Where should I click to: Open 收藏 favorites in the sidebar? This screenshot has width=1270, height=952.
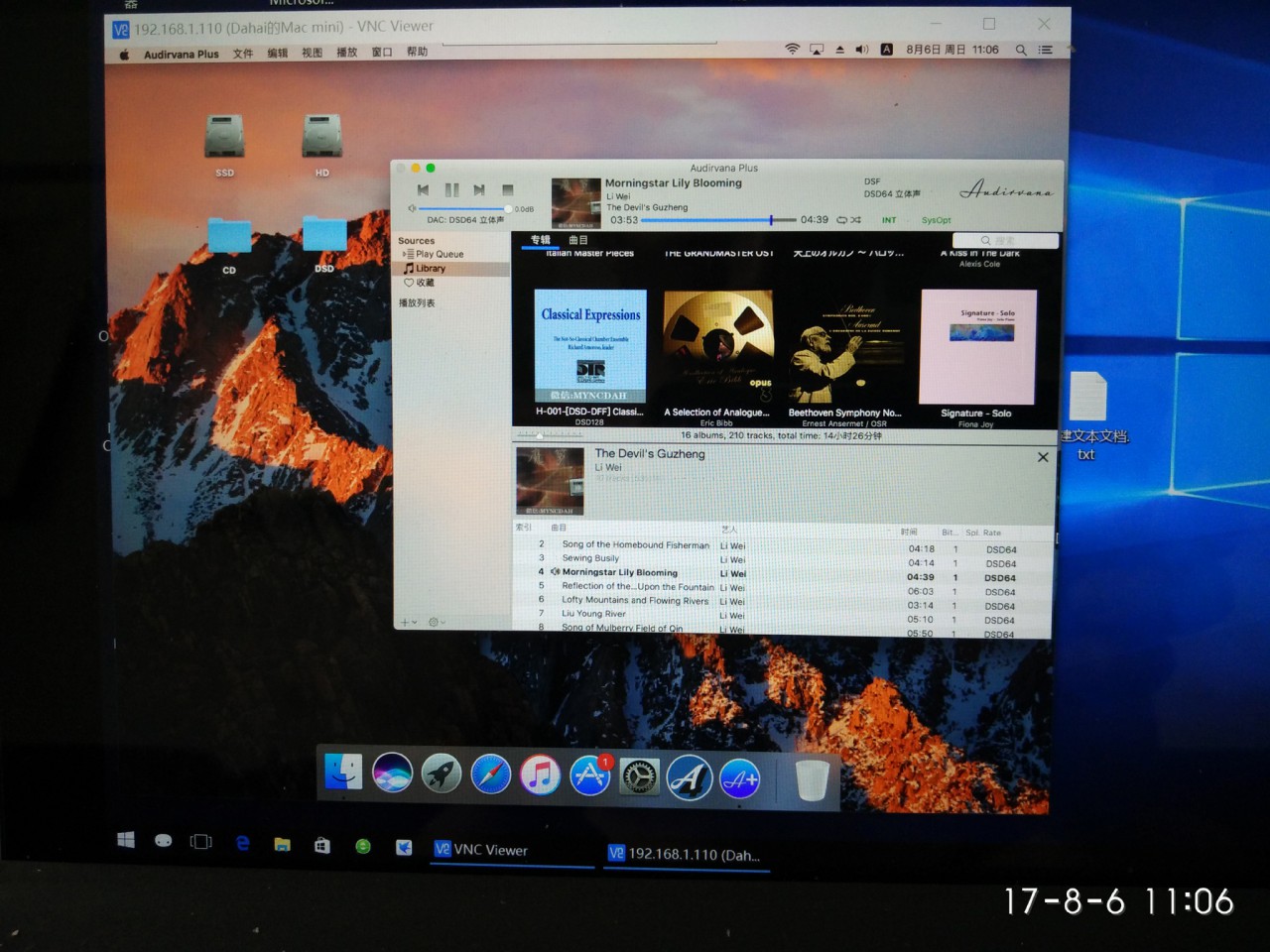coord(419,283)
